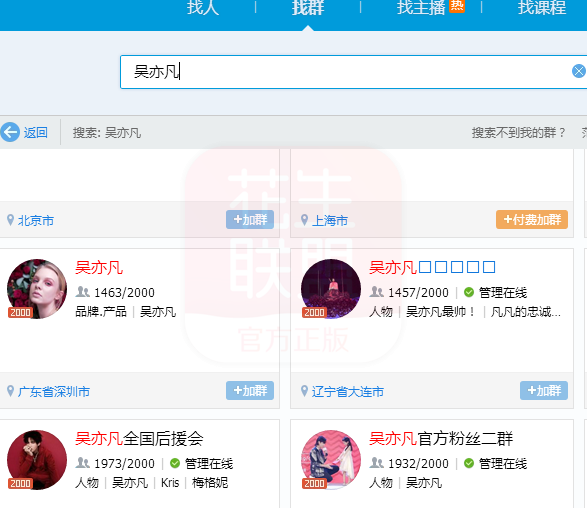The height and width of the screenshot is (508, 587).
Task: Click the location pin next to 上海市
Action: coord(304,220)
